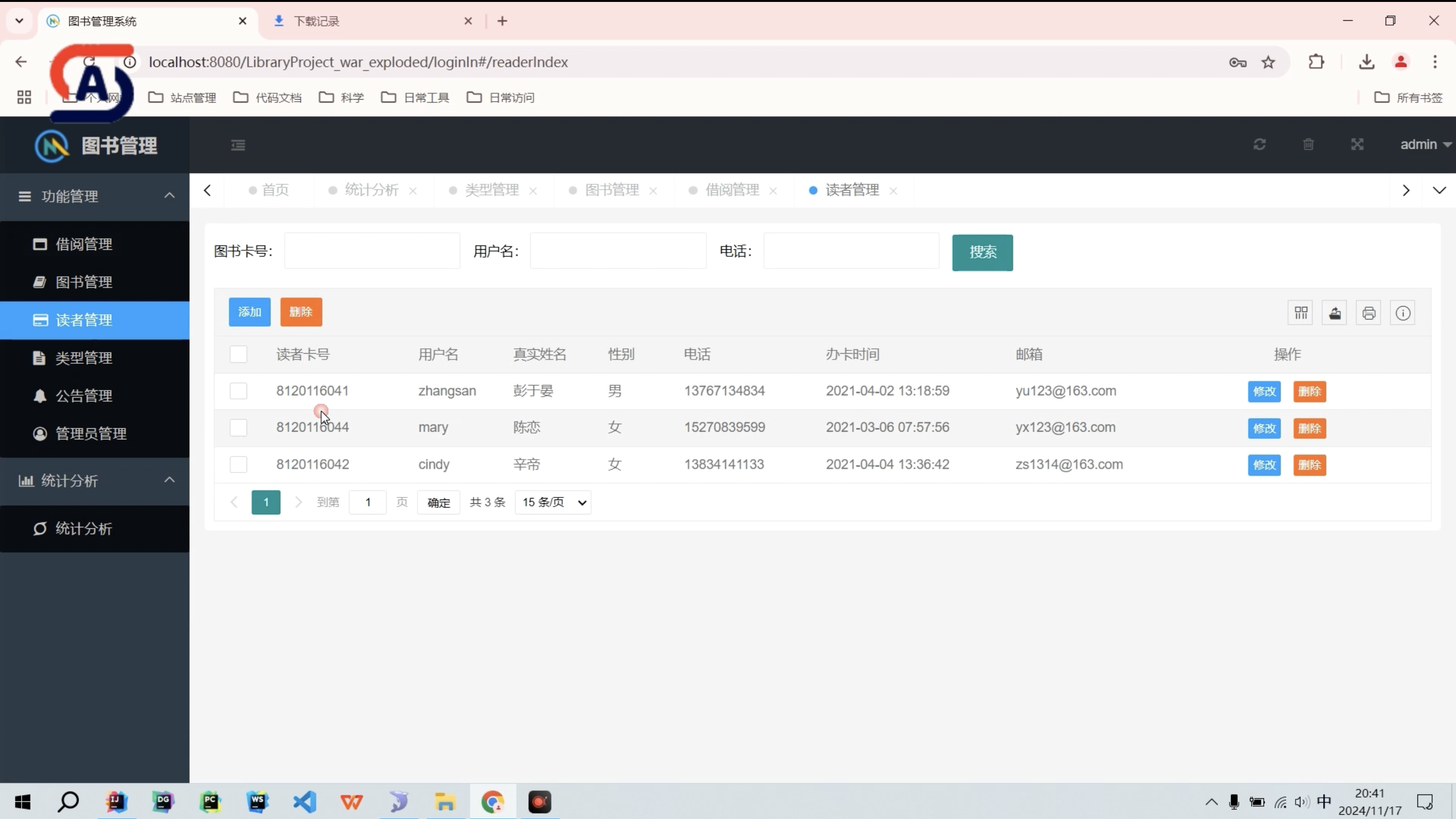The height and width of the screenshot is (819, 1456).
Task: Toggle the sidebar collapse icon in header
Action: coord(238,145)
